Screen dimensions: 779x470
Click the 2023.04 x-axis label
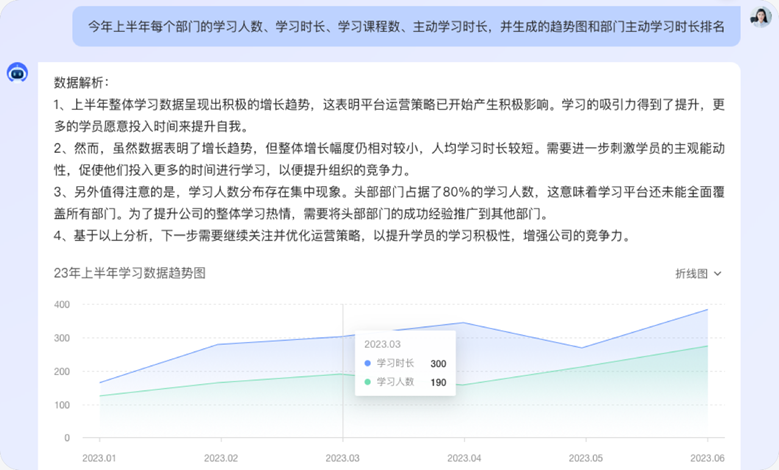tap(464, 456)
